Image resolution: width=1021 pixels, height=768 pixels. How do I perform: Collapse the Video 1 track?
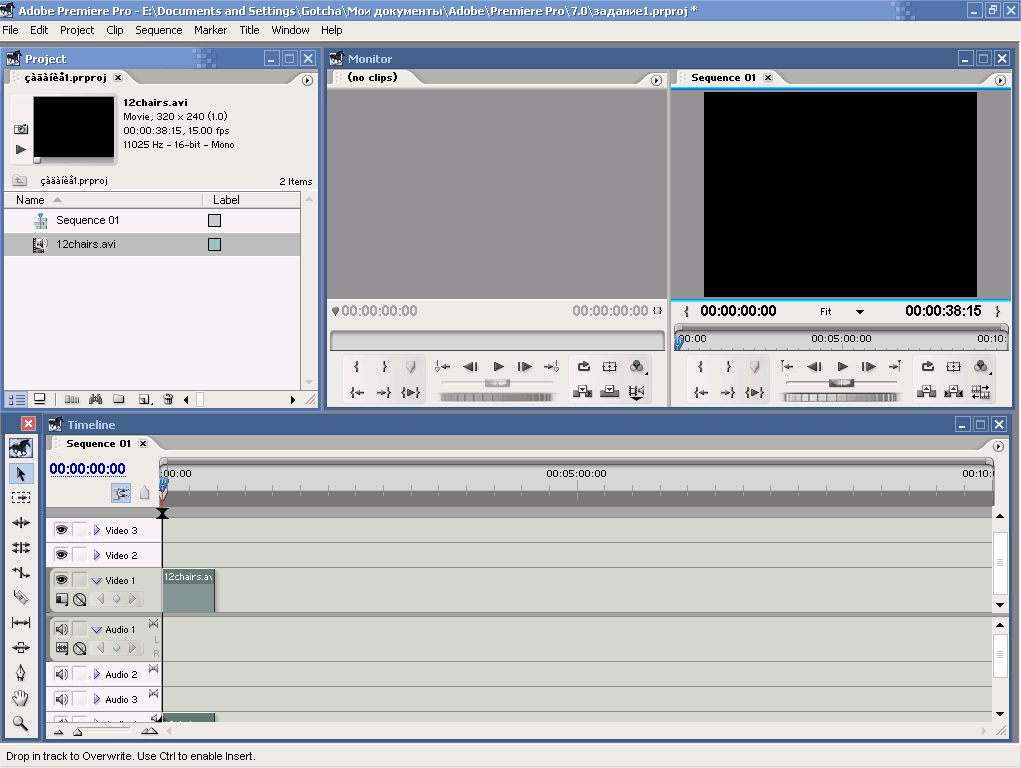pyautogui.click(x=96, y=580)
